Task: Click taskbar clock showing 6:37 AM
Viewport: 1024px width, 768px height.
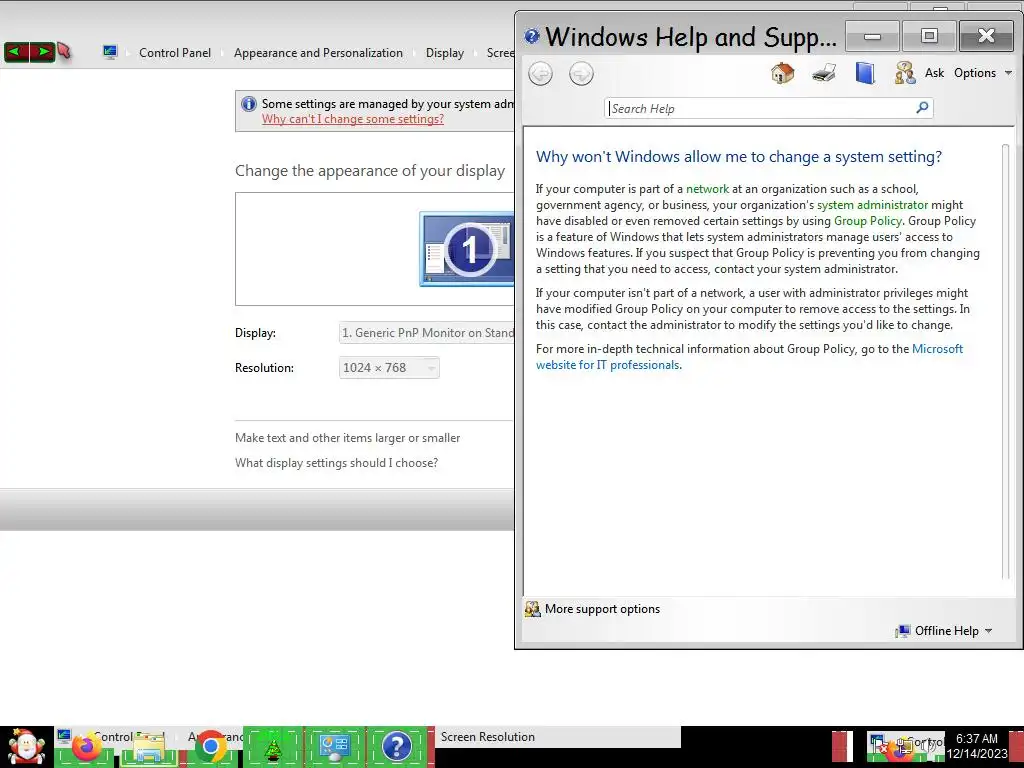Action: [x=977, y=746]
